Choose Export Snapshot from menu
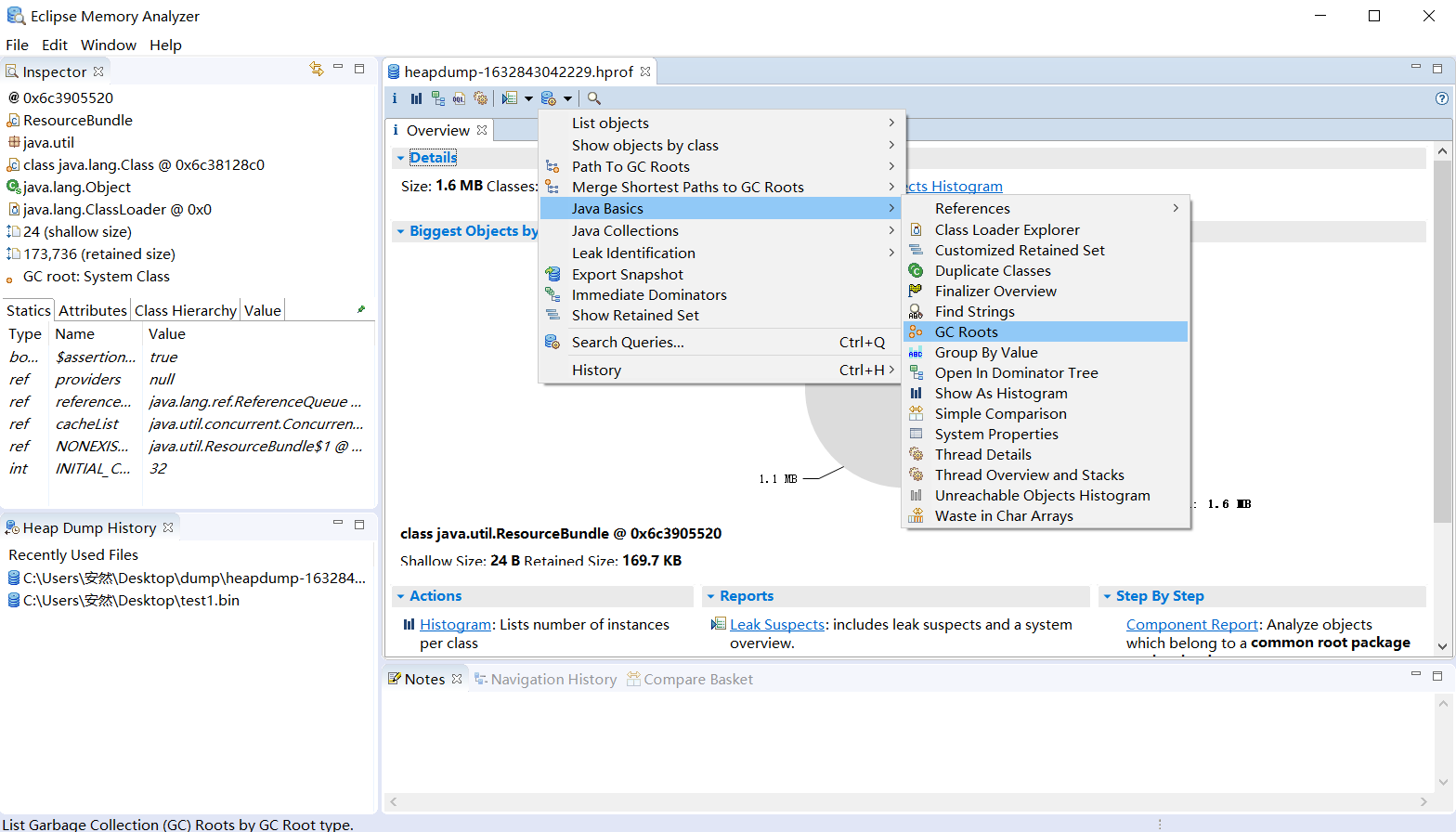Viewport: 1456px width, 832px height. click(x=721, y=274)
